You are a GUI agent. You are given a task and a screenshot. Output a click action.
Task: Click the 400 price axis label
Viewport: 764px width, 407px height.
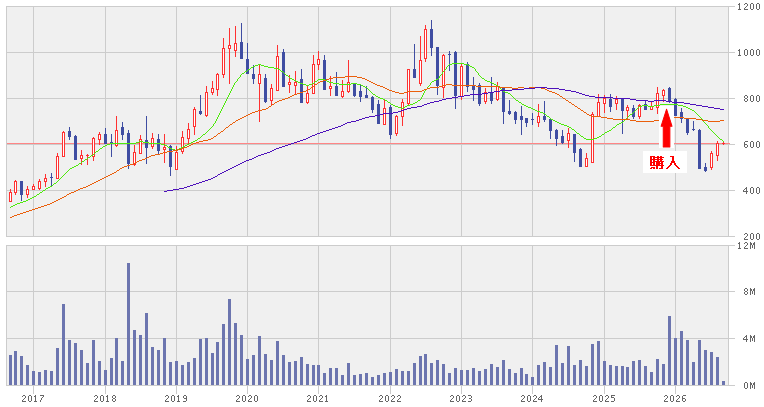(x=751, y=191)
